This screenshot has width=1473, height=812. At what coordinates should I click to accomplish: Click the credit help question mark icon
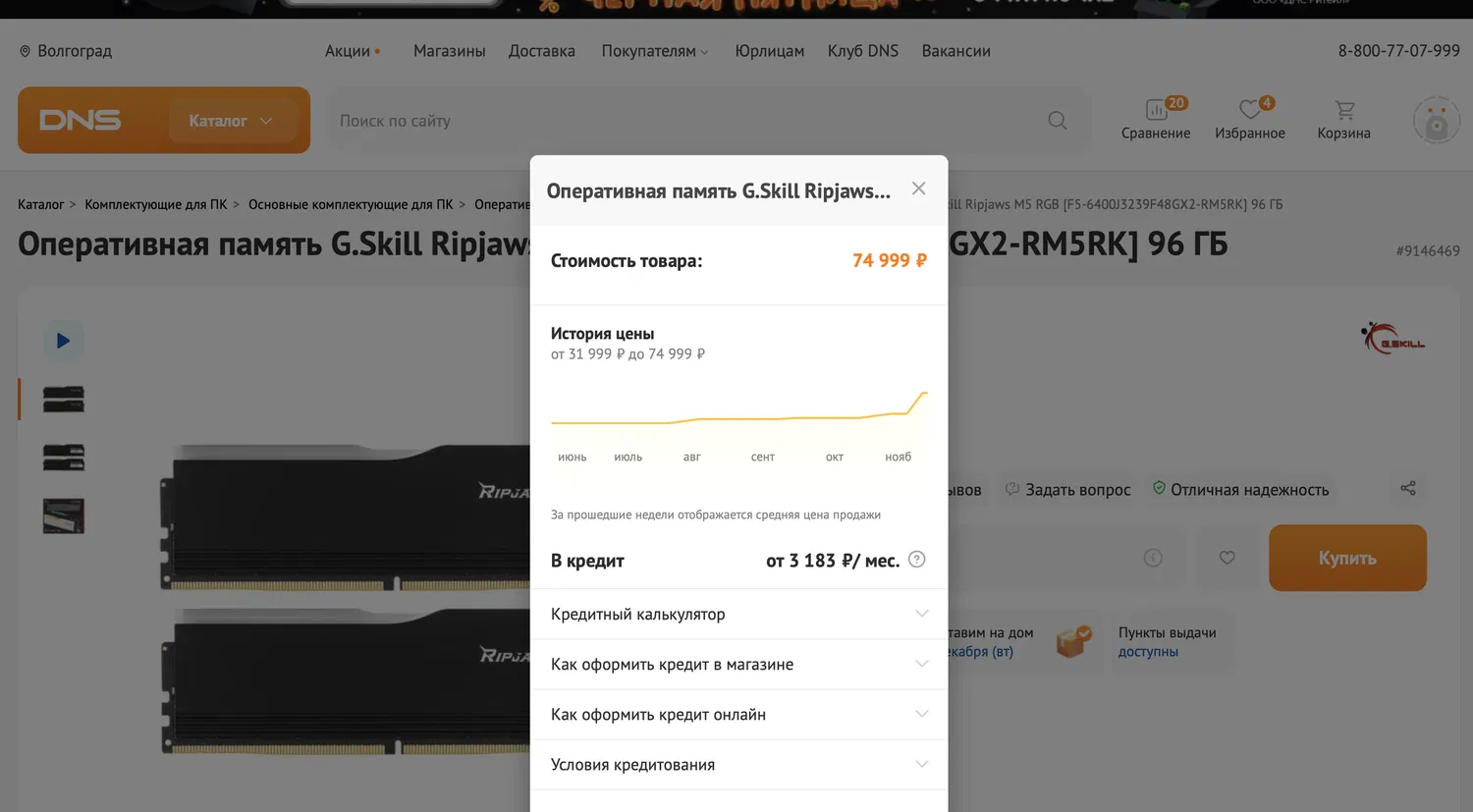pyautogui.click(x=916, y=560)
